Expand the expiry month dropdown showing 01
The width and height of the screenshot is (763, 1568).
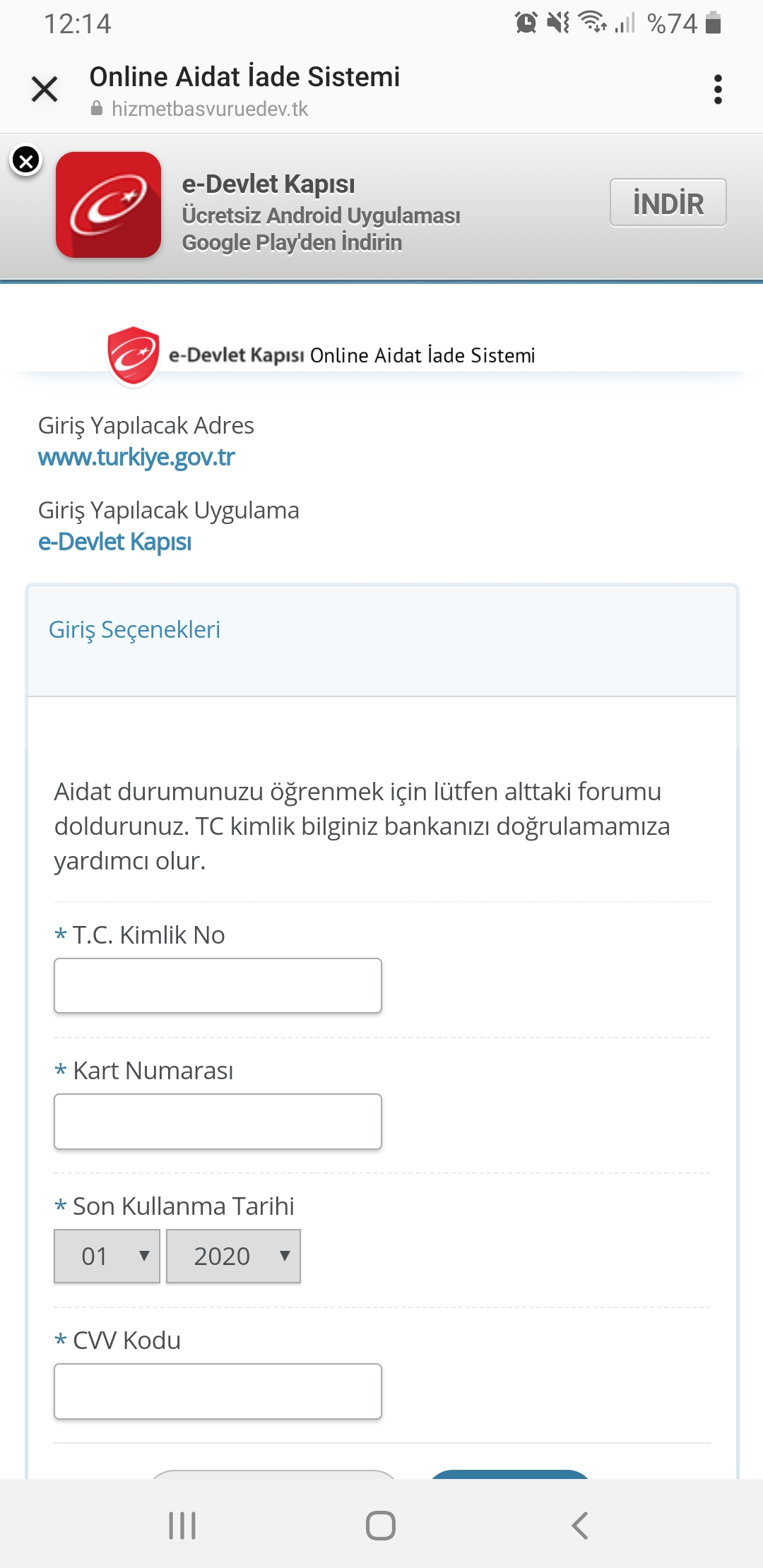click(107, 1256)
